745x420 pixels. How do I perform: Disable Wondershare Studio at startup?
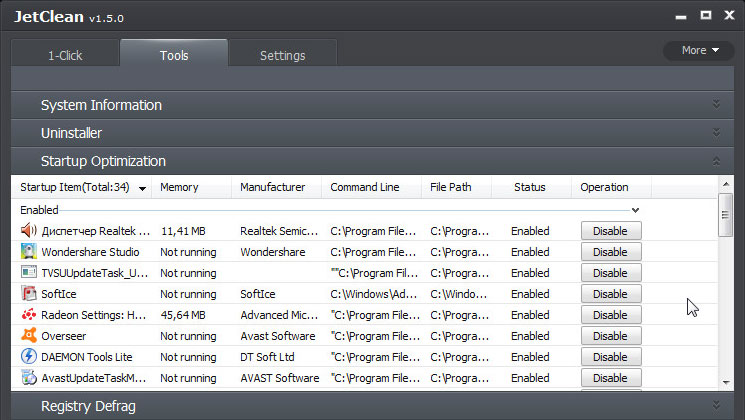coord(611,252)
